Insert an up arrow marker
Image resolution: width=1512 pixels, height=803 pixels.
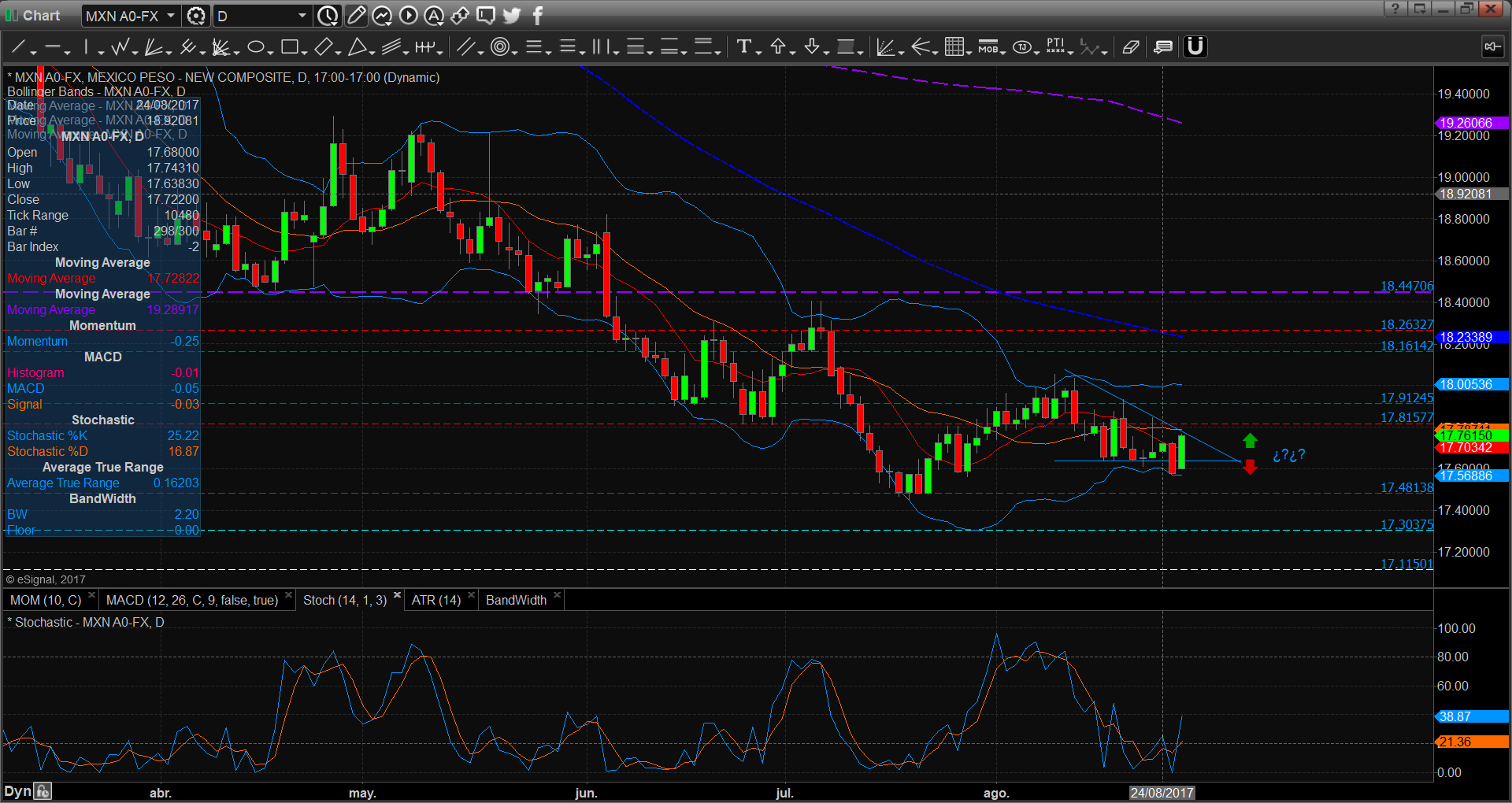pyautogui.click(x=778, y=47)
